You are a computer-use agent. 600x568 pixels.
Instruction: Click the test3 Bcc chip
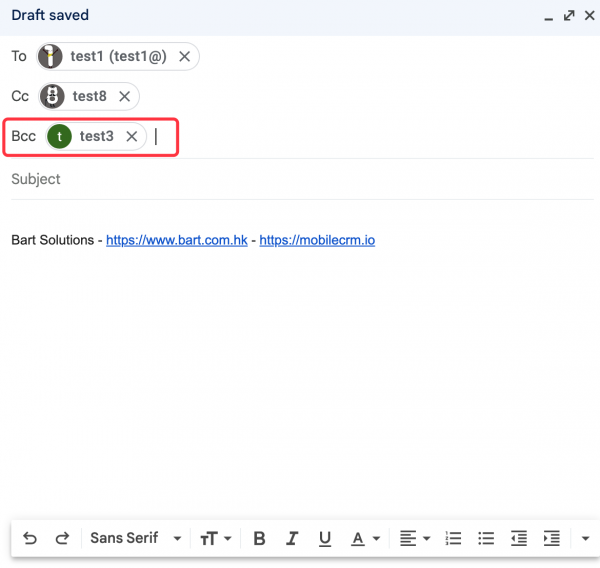click(96, 136)
